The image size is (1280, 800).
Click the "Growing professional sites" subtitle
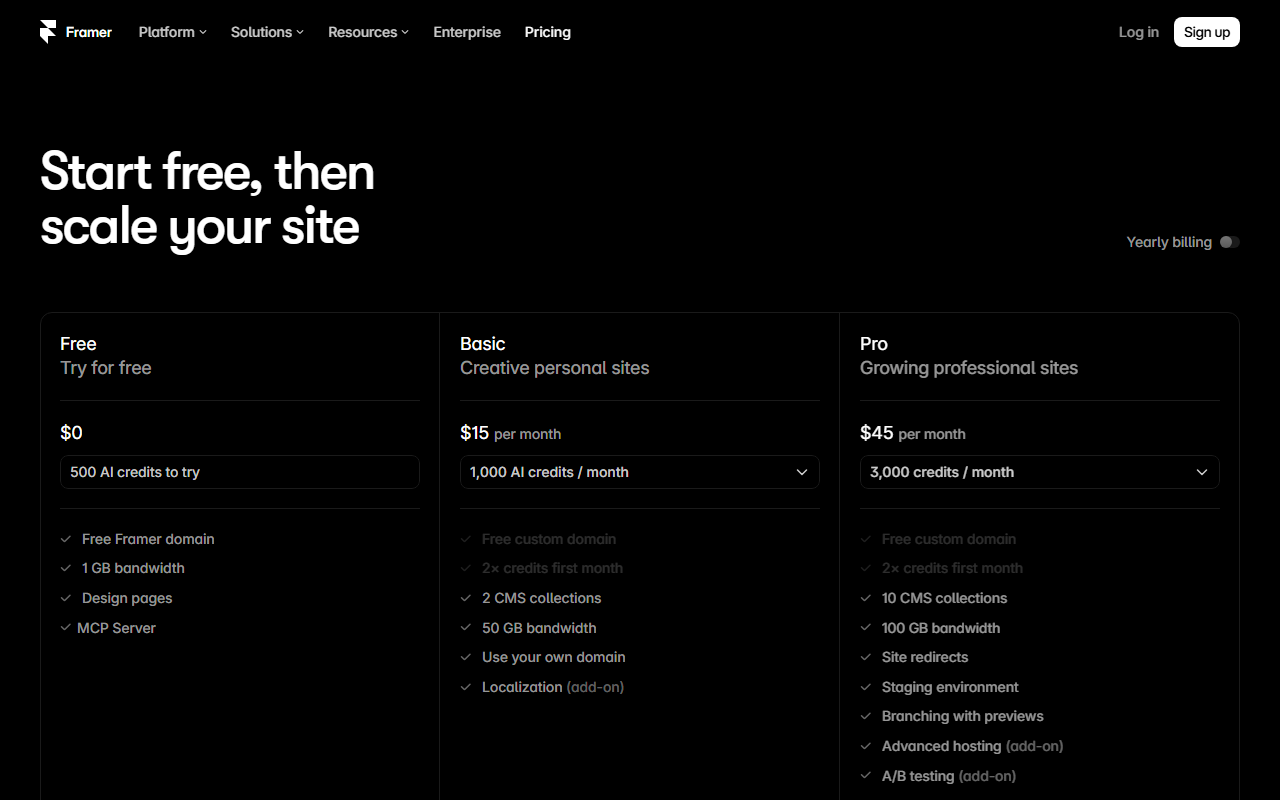pos(969,368)
